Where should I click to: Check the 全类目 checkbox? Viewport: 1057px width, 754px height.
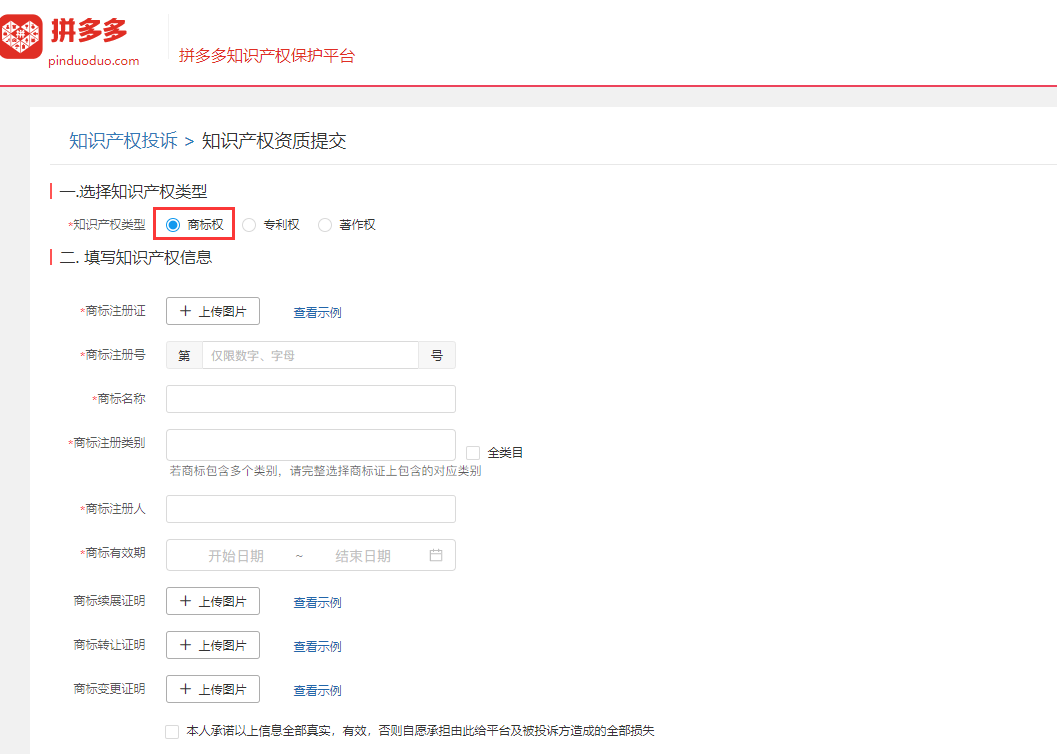473,453
